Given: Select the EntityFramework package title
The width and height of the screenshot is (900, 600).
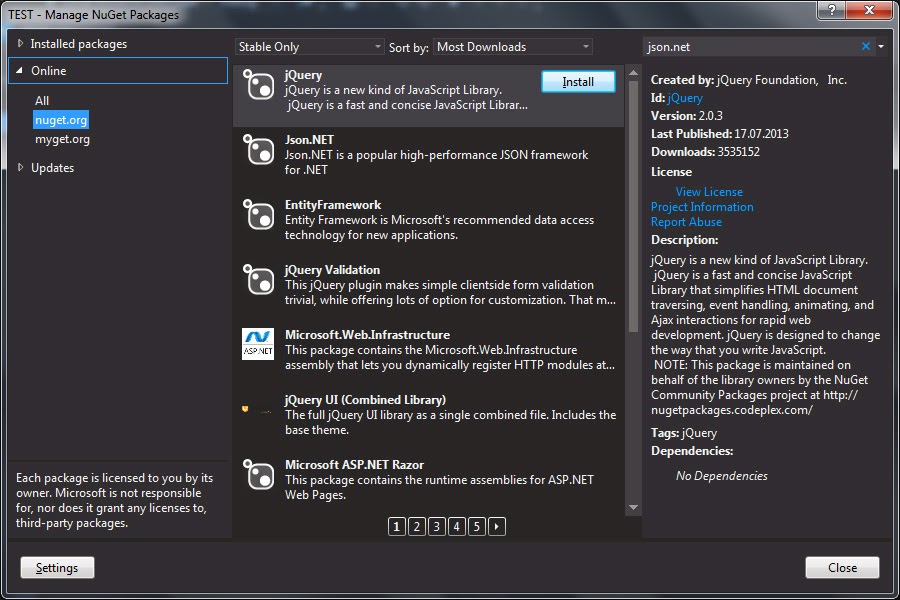Looking at the screenshot, I should pyautogui.click(x=333, y=204).
